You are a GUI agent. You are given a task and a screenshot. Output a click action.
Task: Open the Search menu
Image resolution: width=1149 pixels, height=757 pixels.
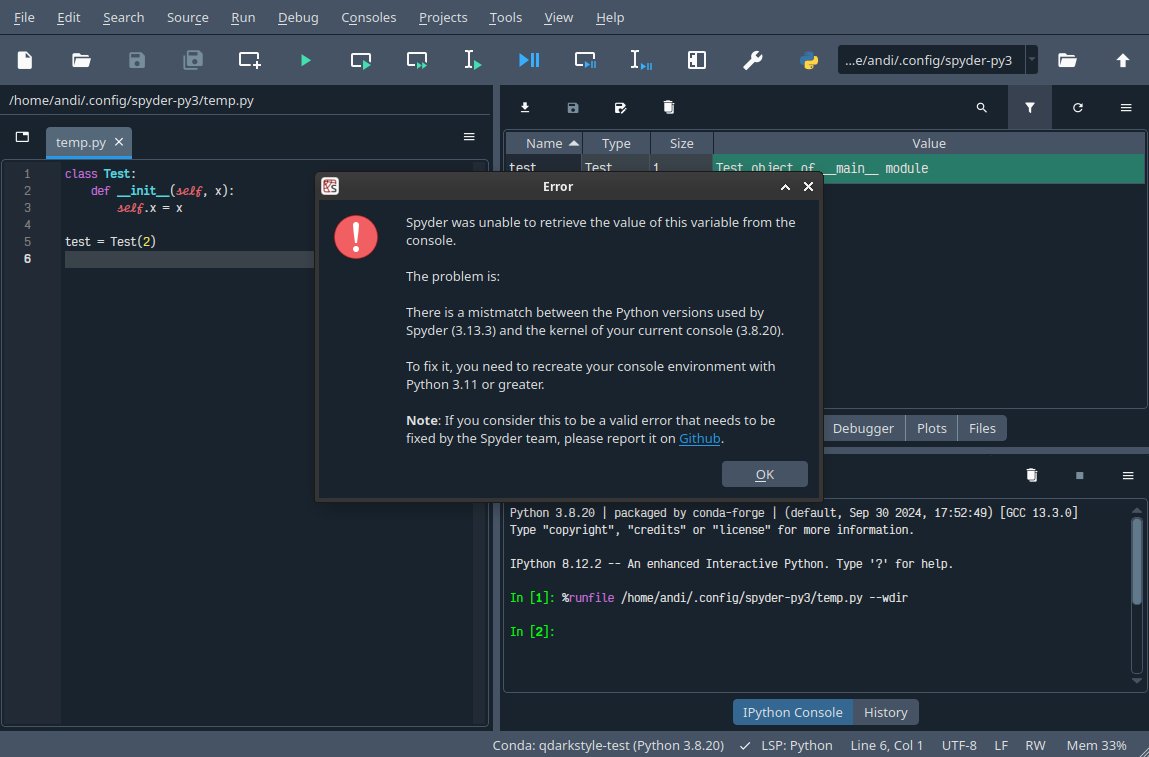point(123,18)
